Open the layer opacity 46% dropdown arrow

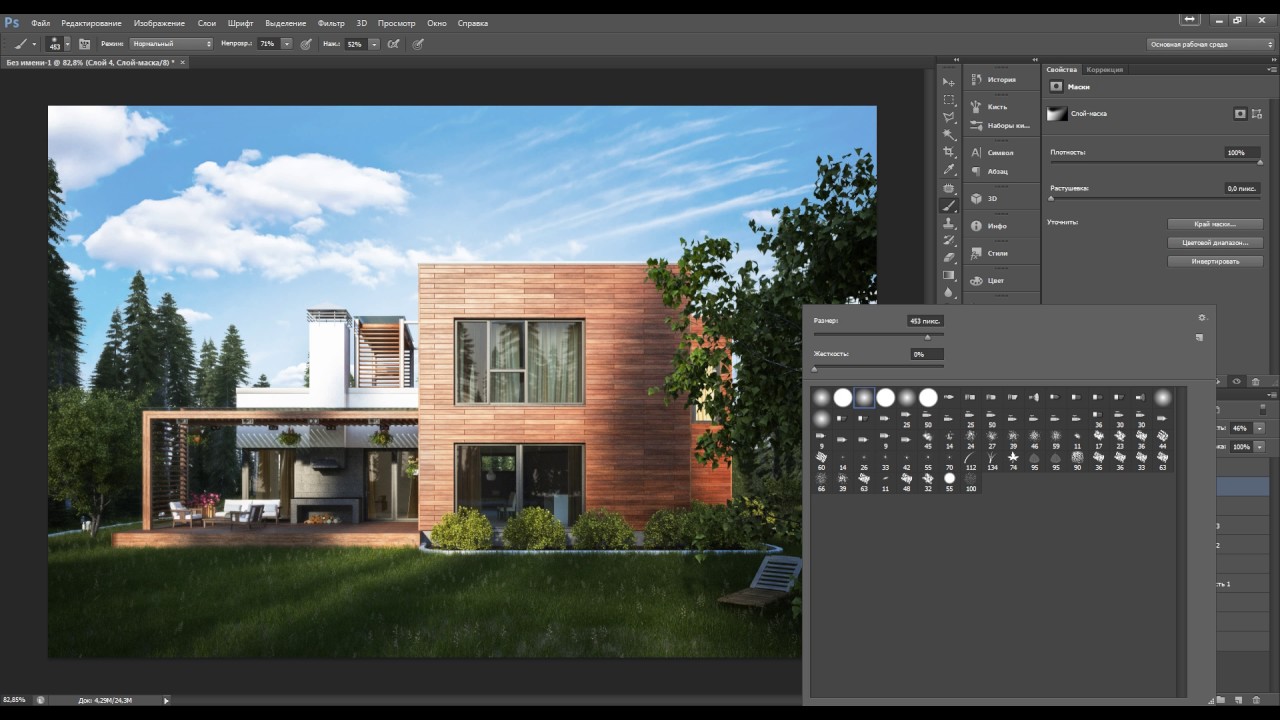(1259, 428)
